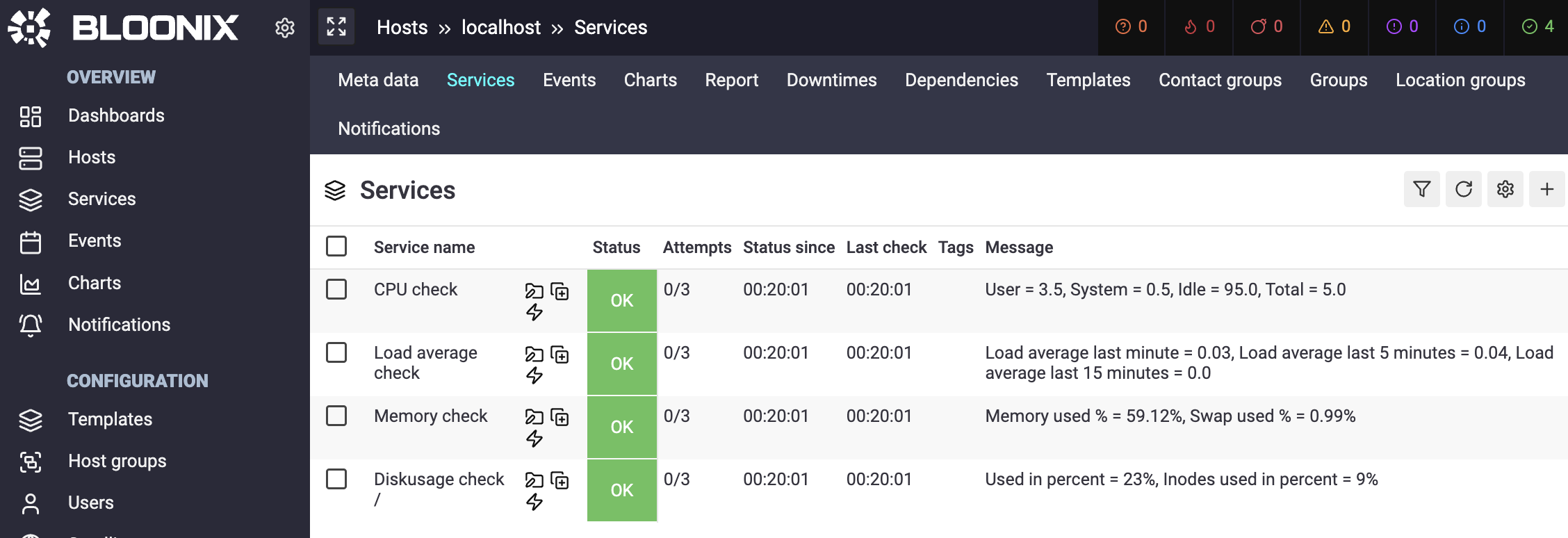Open the Location groups tab
This screenshot has height=538, width=1568.
1460,81
